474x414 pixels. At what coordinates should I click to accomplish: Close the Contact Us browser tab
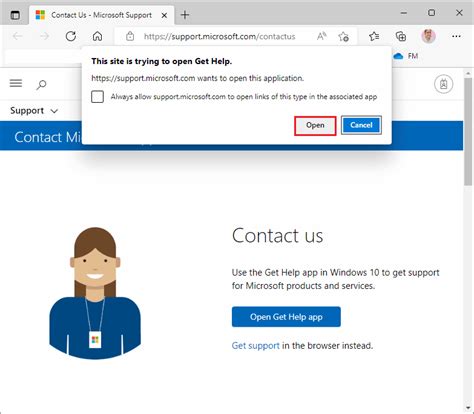164,15
